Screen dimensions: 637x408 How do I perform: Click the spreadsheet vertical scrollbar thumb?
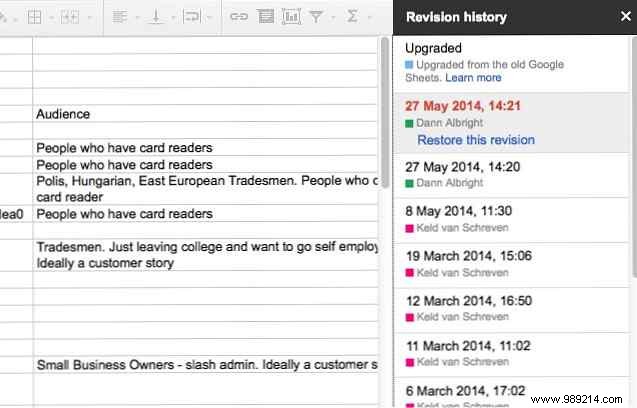(x=384, y=112)
